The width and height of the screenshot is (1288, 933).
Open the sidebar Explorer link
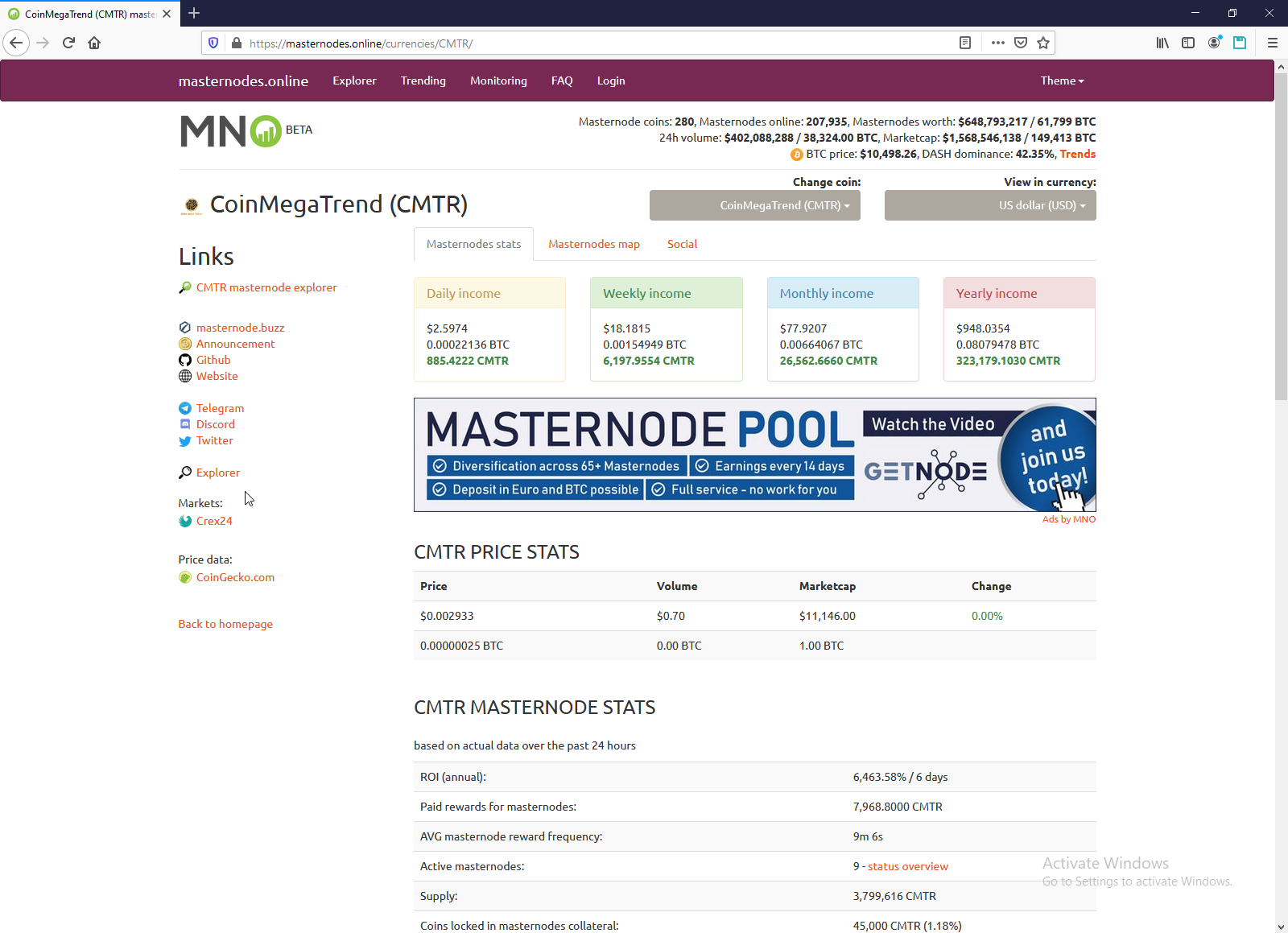217,473
